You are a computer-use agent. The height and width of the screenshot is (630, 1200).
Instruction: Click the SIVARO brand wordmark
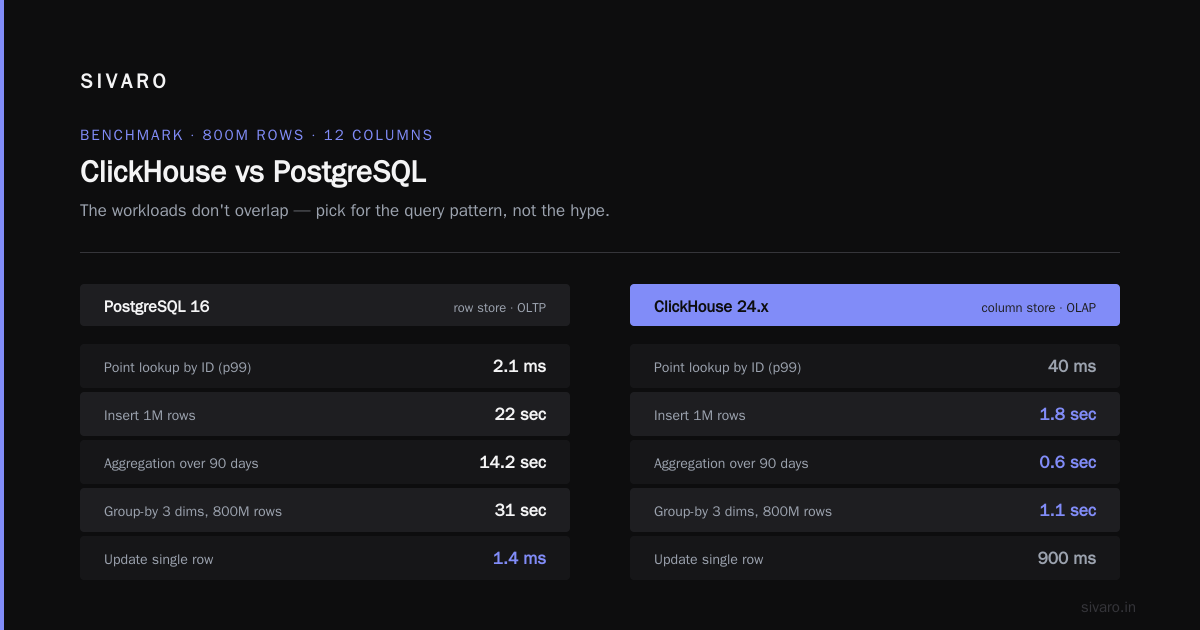pos(124,82)
